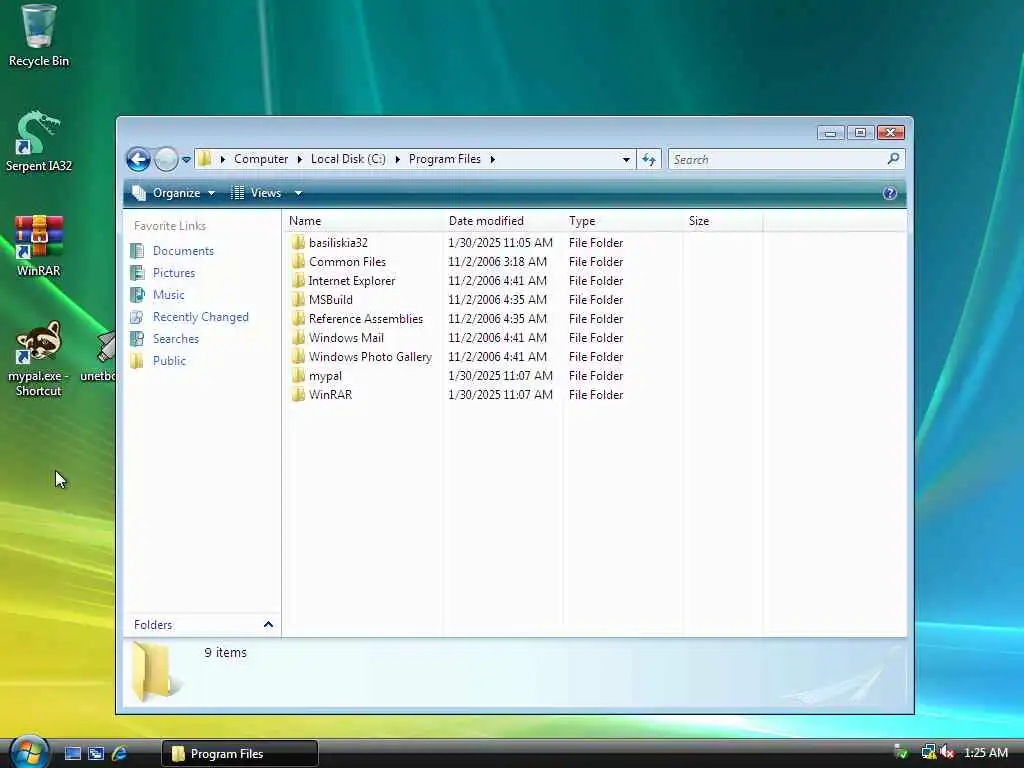The image size is (1024, 768).
Task: Select the Windows Mail folder icon
Action: 298,338
